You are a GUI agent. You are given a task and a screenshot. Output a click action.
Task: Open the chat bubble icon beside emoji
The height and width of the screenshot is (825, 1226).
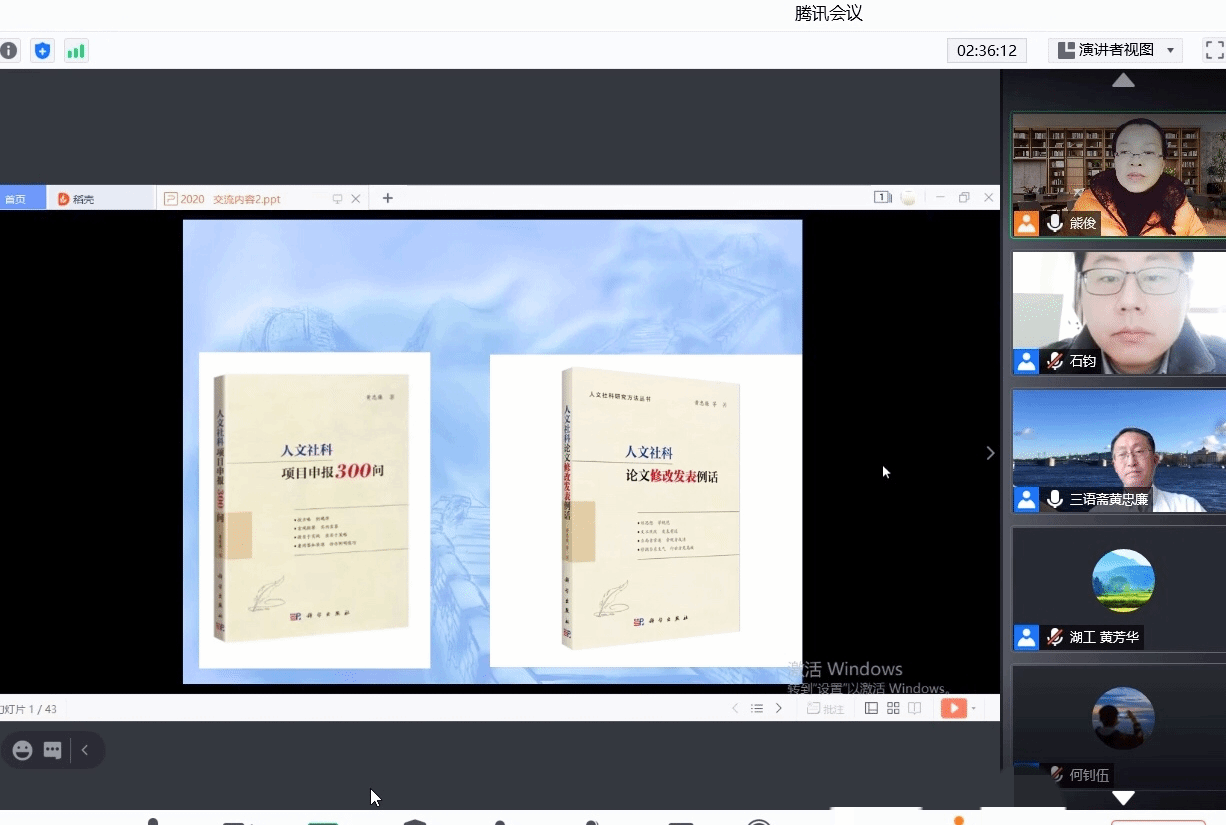52,750
